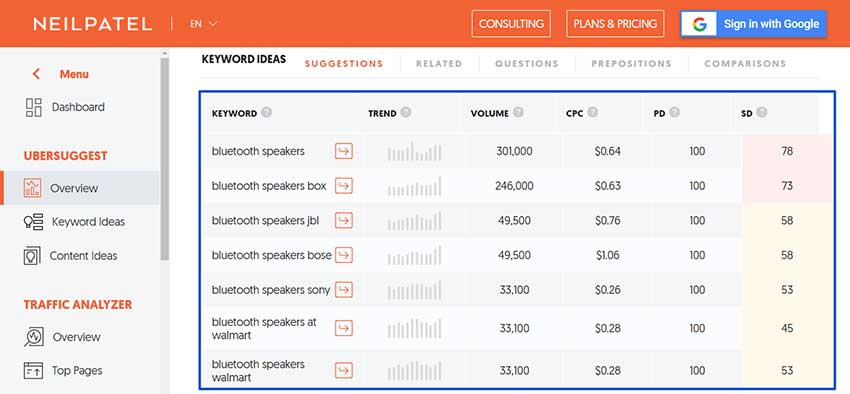
Task: Open PLANS & PRICING page
Action: pyautogui.click(x=615, y=24)
